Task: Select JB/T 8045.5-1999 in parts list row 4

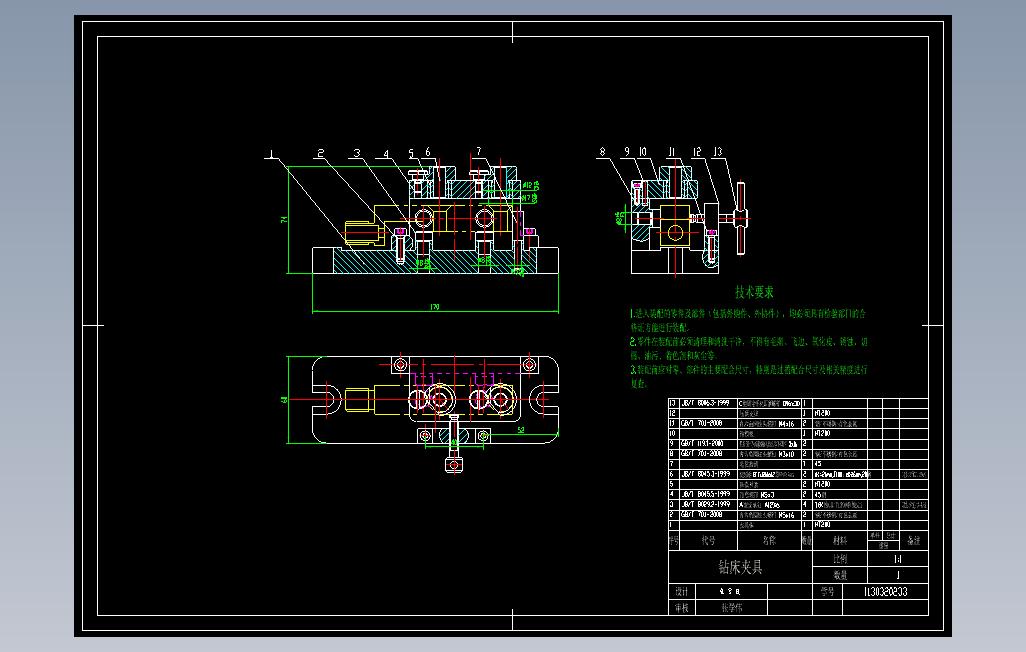Action: point(705,494)
